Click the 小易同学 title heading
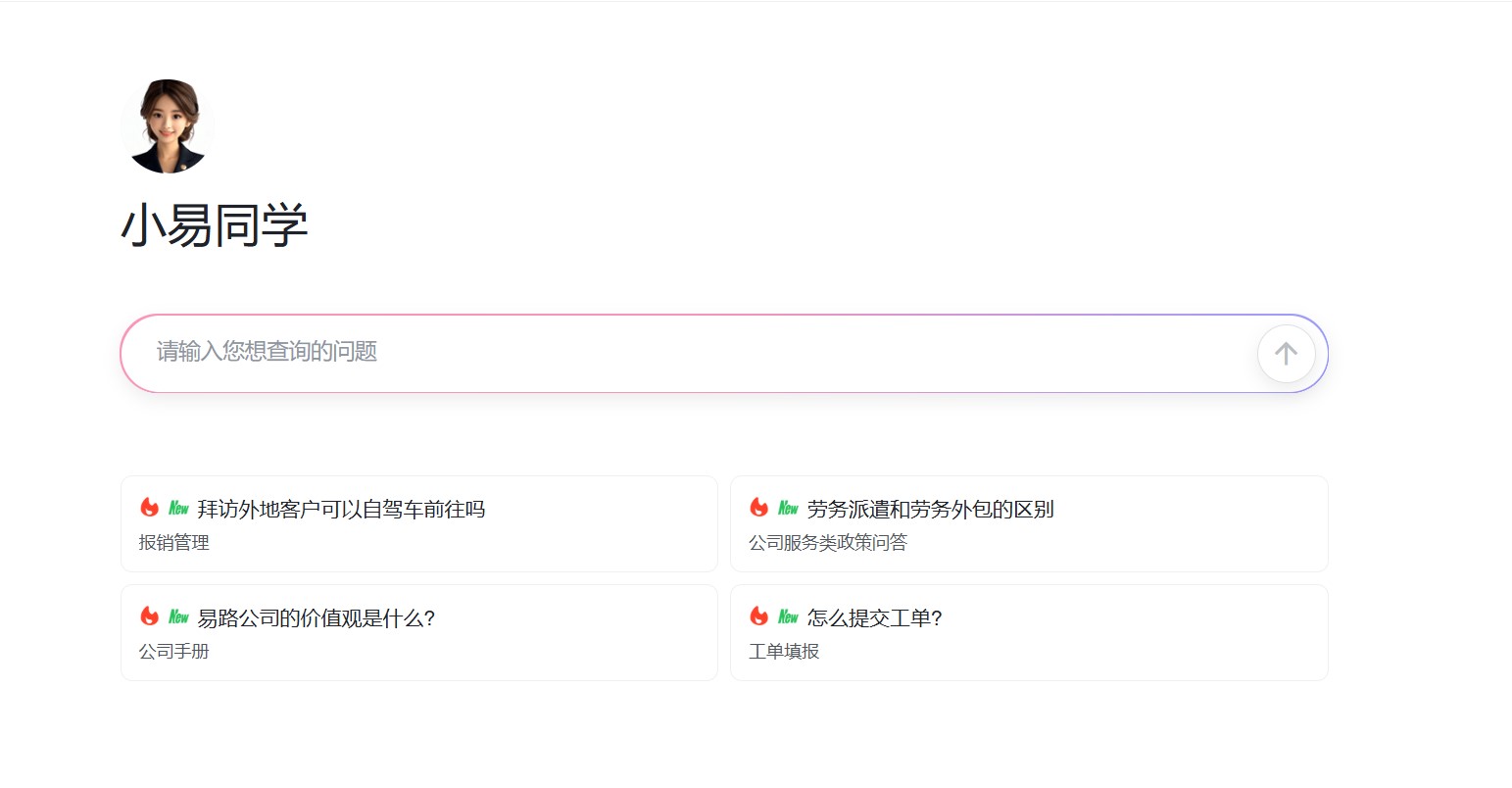Image resolution: width=1512 pixels, height=788 pixels. 215,225
